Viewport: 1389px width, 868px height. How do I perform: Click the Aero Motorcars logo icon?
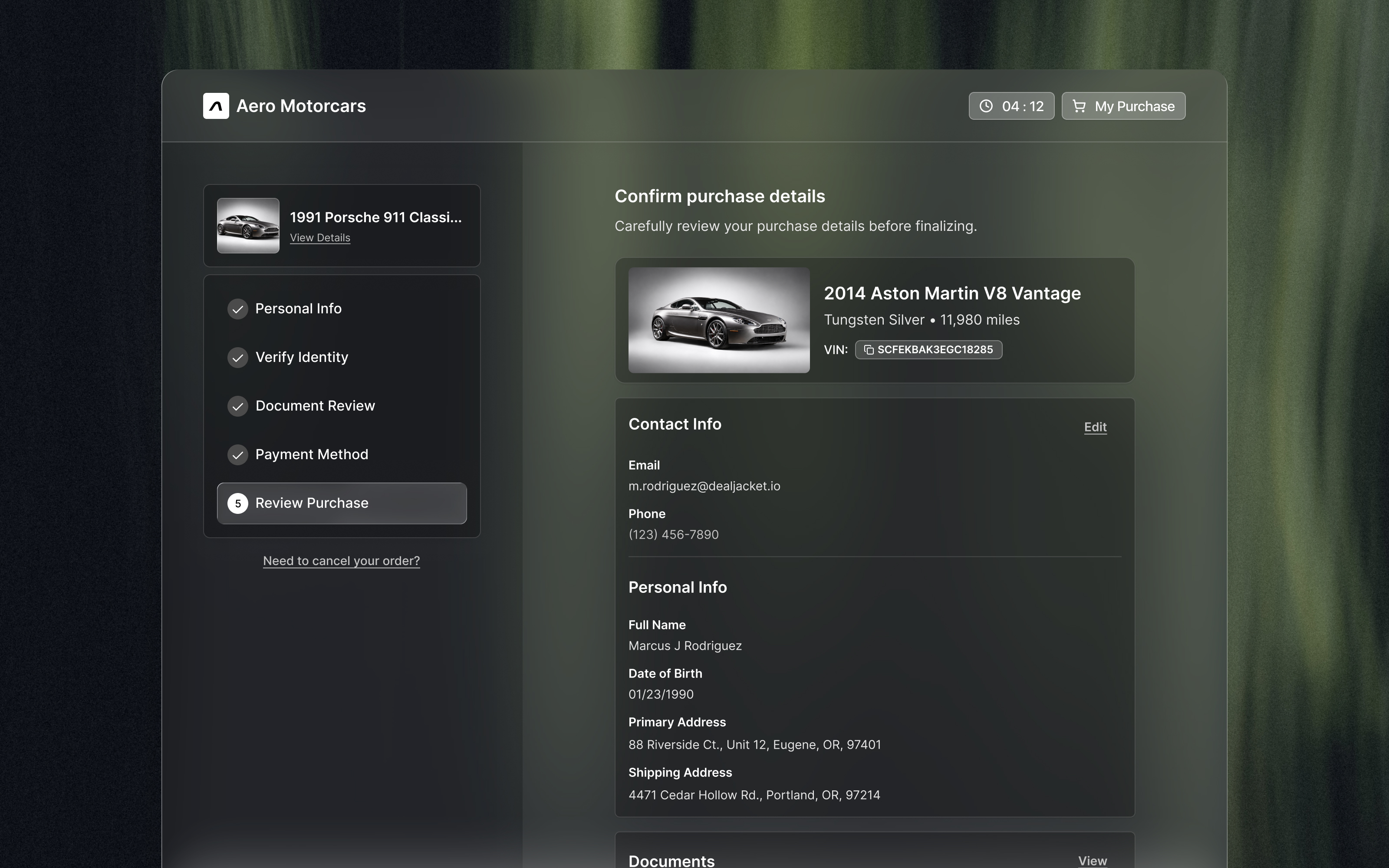click(216, 106)
